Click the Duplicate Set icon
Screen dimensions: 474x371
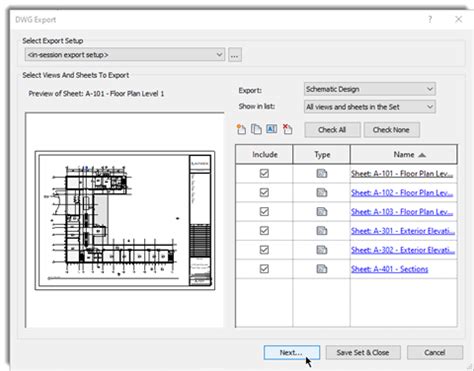coord(256,129)
